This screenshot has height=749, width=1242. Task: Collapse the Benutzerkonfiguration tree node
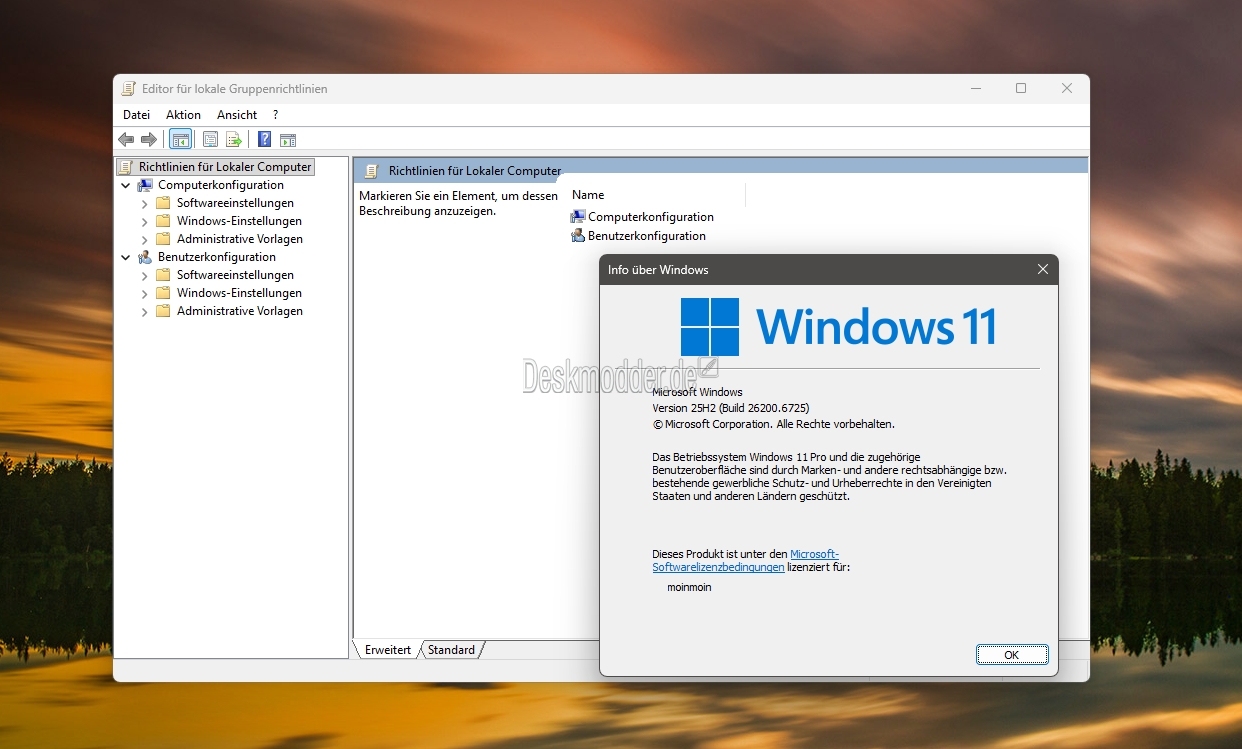click(x=126, y=258)
